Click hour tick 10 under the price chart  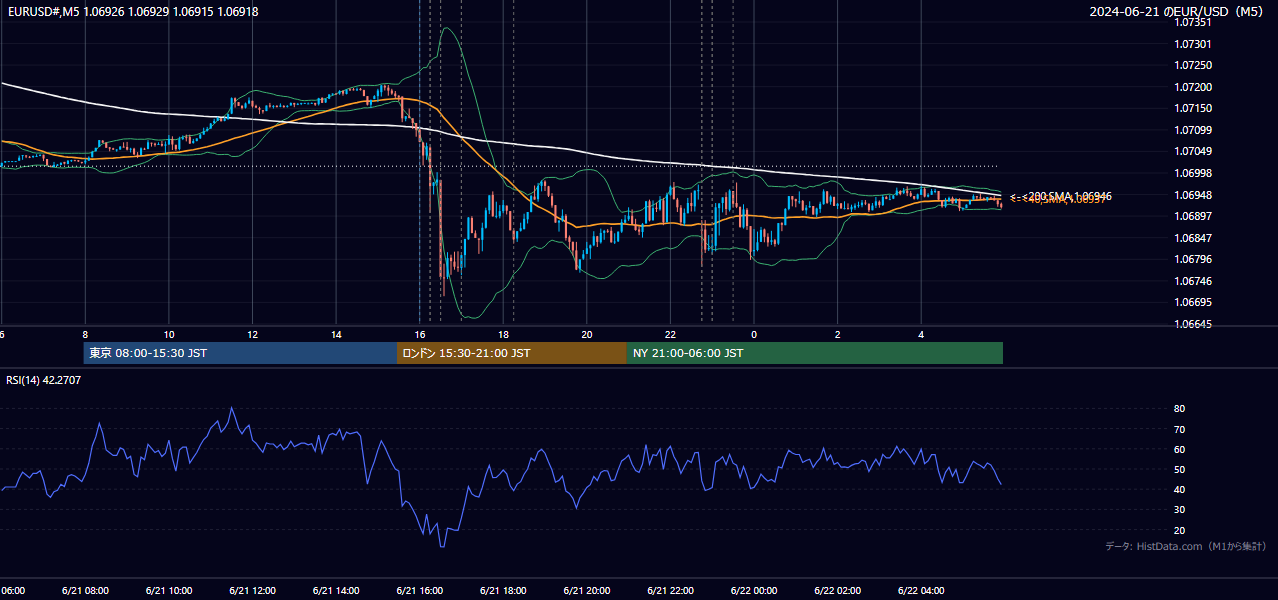pyautogui.click(x=169, y=334)
